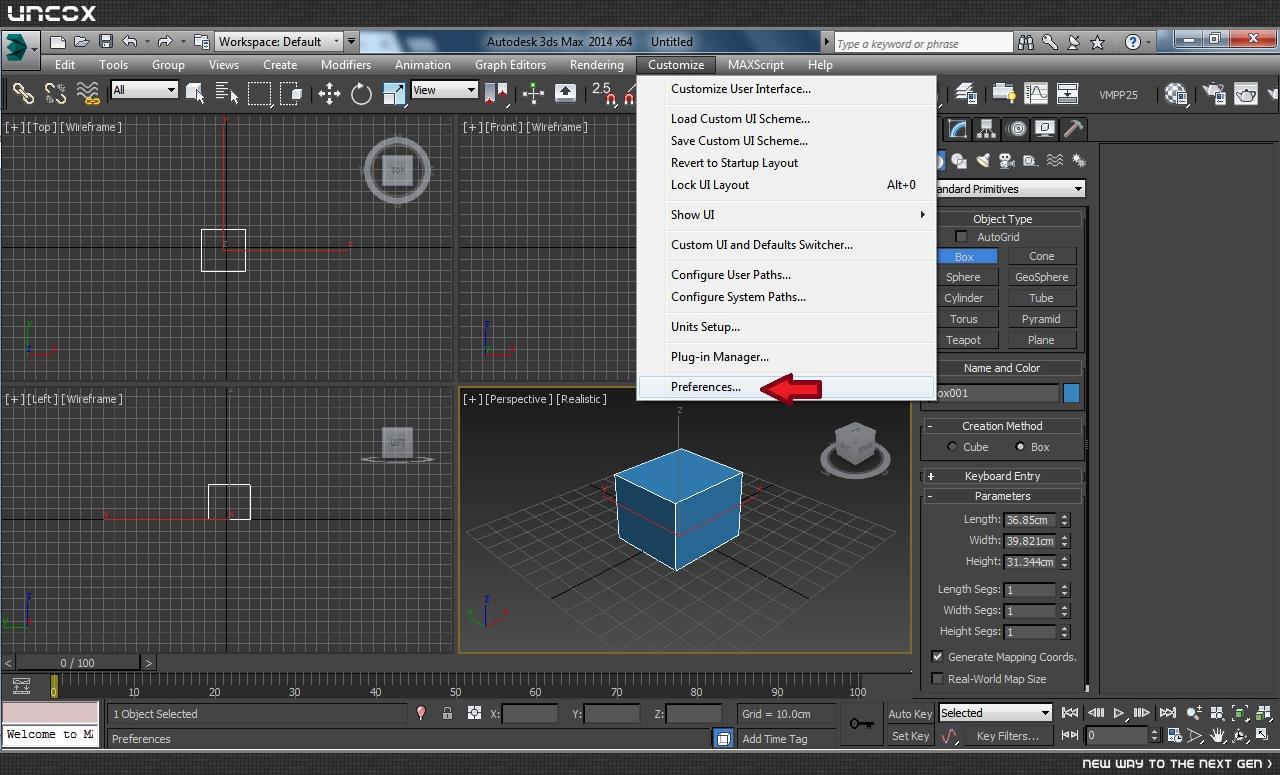Image resolution: width=1280 pixels, height=775 pixels.
Task: Click the Teapot object type button
Action: (x=963, y=340)
